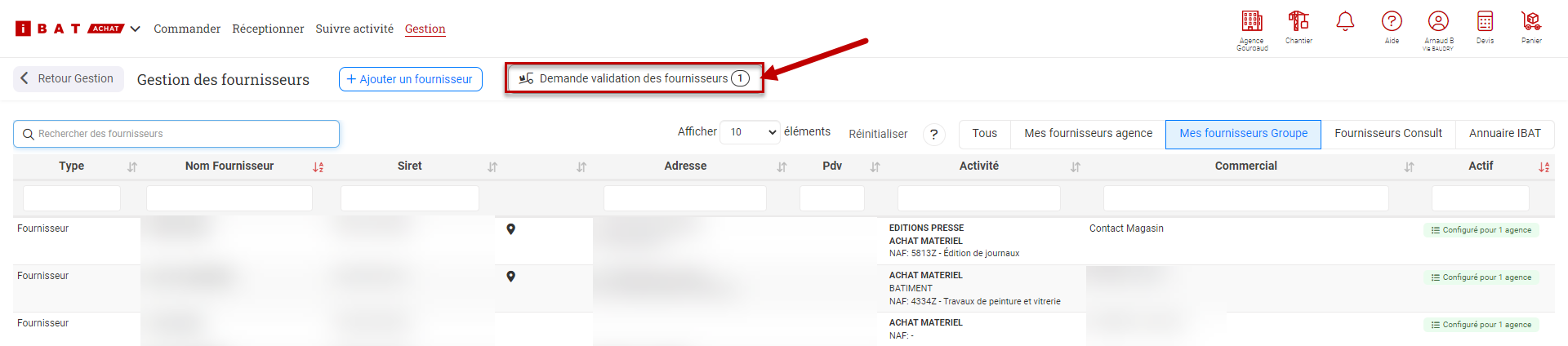Open the Devis calculator icon

click(x=1485, y=21)
